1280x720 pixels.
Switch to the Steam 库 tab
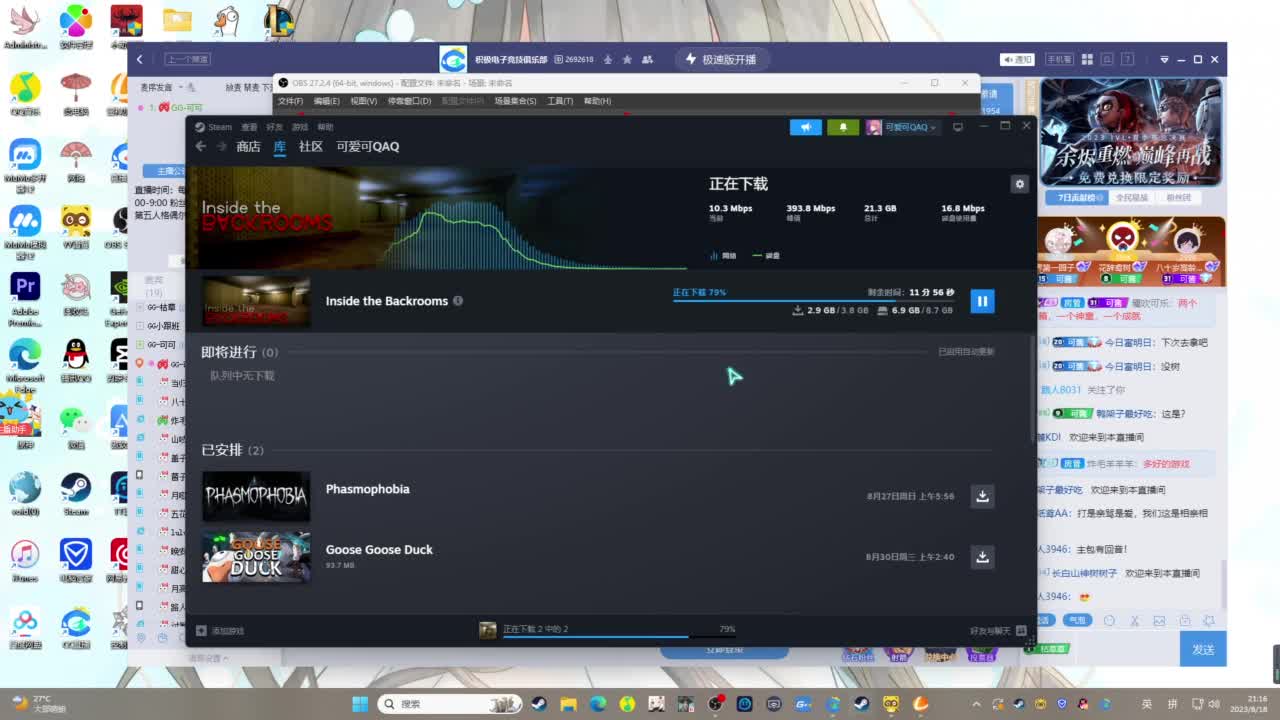point(279,146)
